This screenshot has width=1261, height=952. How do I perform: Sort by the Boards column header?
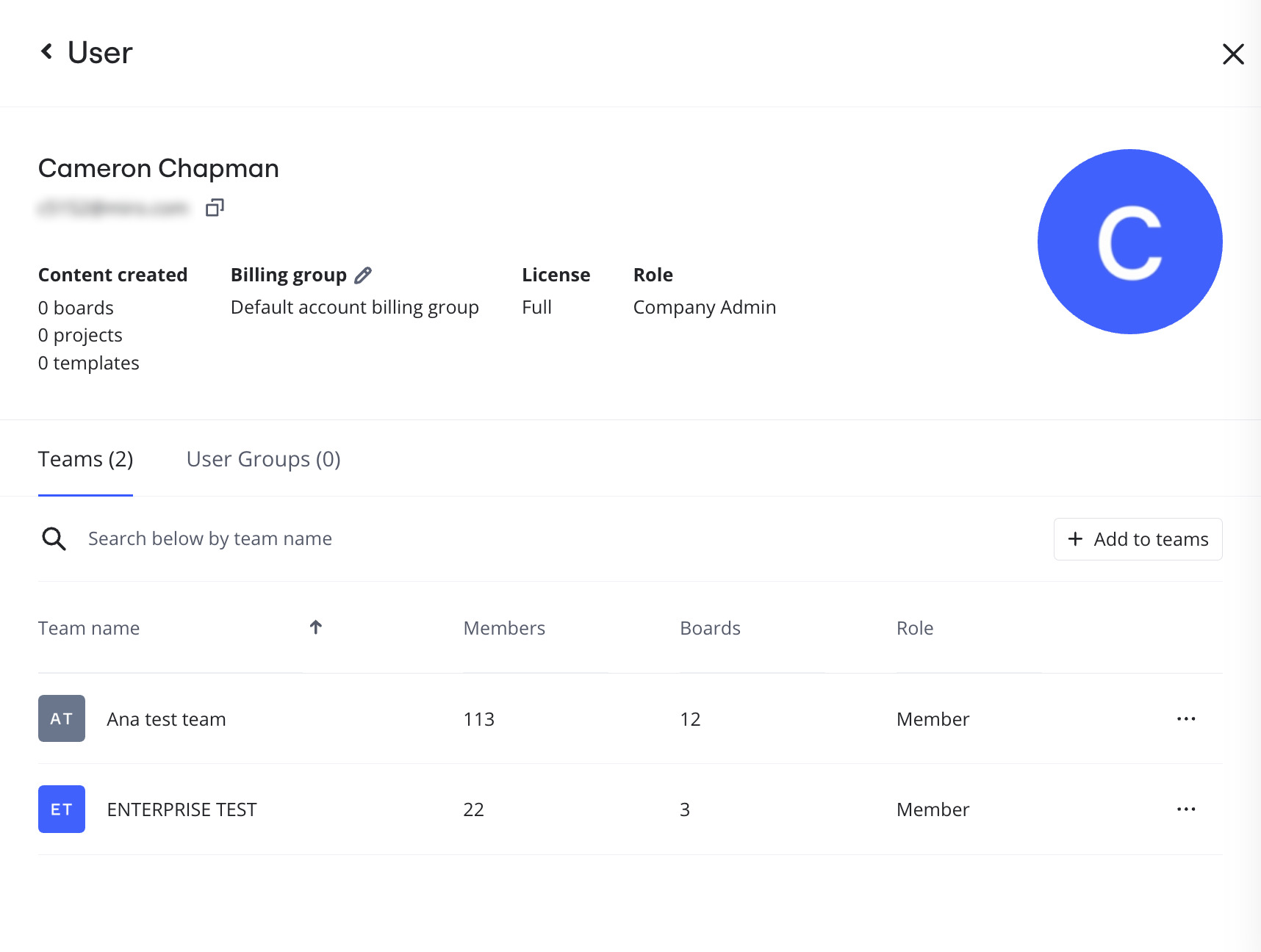tap(710, 628)
